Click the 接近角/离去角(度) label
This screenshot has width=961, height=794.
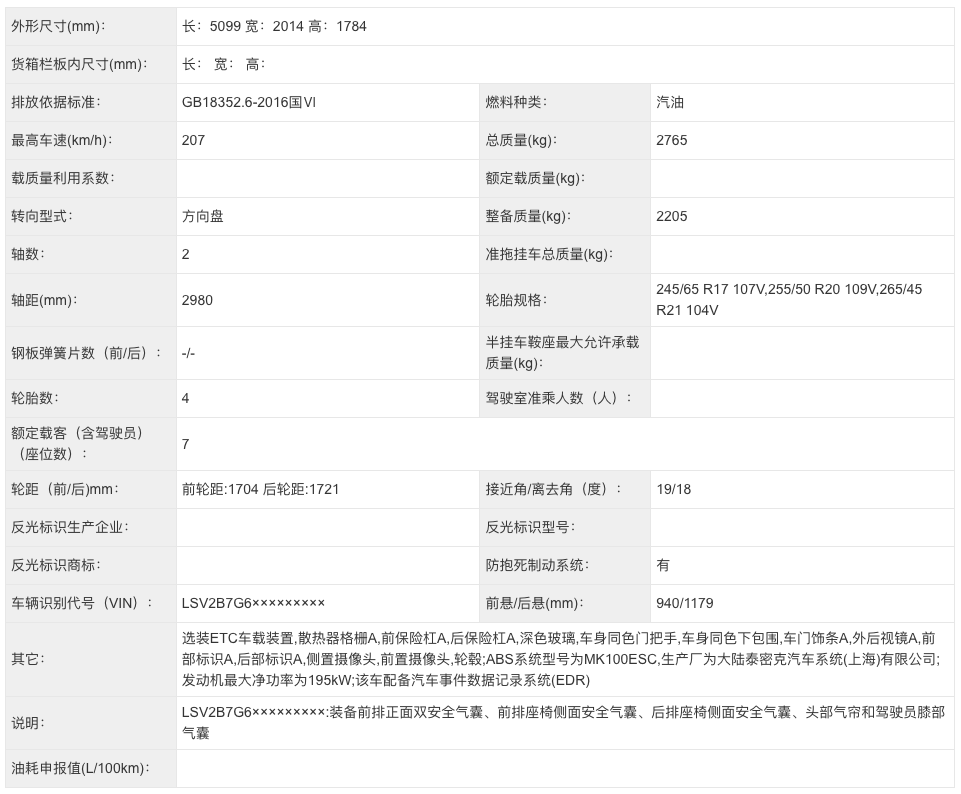[x=553, y=490]
